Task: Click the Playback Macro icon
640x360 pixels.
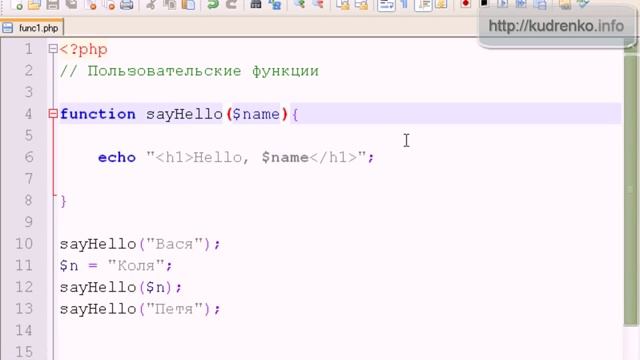Action: coord(502,4)
